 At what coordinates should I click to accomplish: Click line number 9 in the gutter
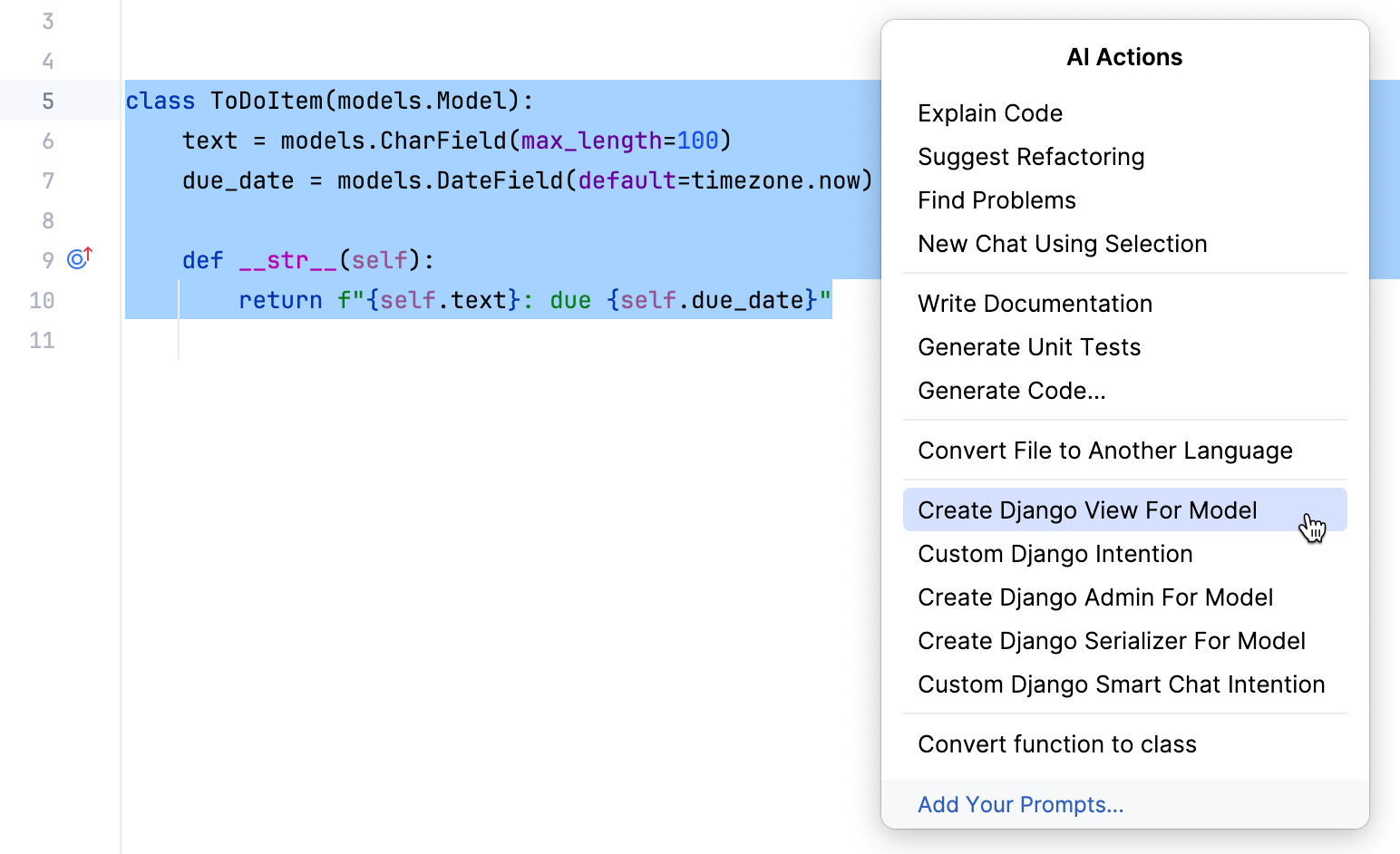pos(47,258)
